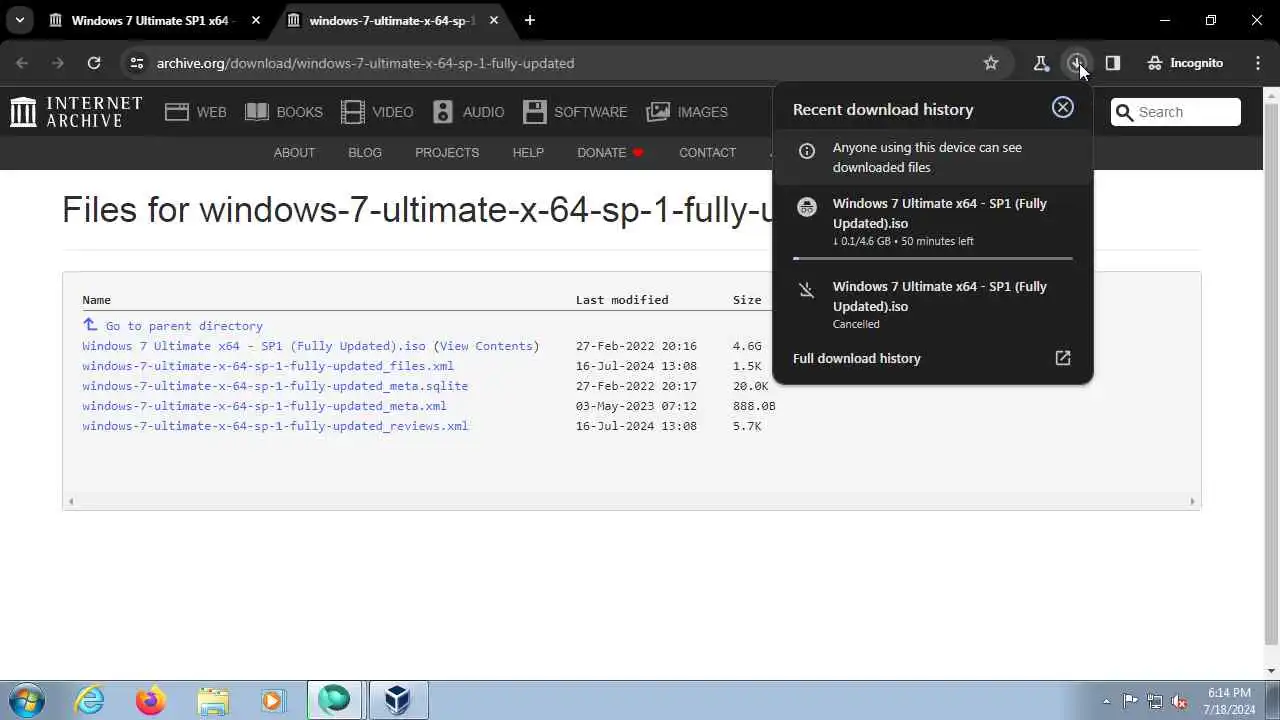Go to parent directory
Viewport: 1280px width, 720px height.
pyautogui.click(x=184, y=326)
